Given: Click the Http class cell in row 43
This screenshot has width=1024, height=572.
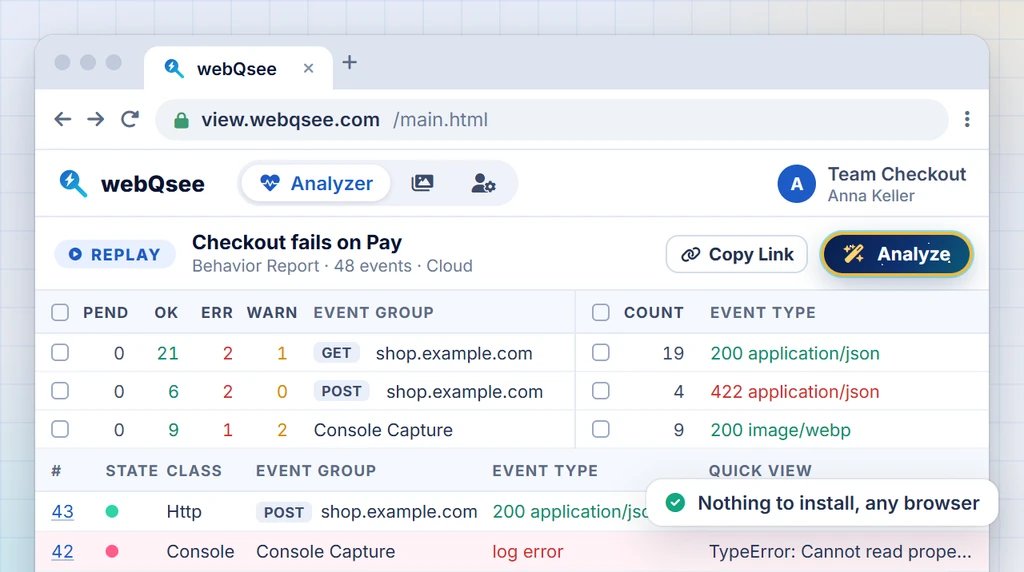Looking at the screenshot, I should point(184,512).
